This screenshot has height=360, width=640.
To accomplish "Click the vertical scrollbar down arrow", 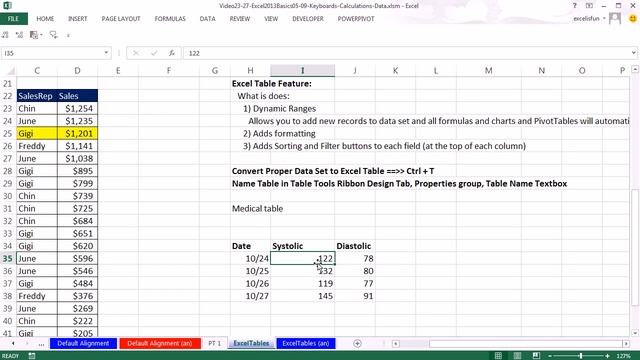I will [635, 333].
